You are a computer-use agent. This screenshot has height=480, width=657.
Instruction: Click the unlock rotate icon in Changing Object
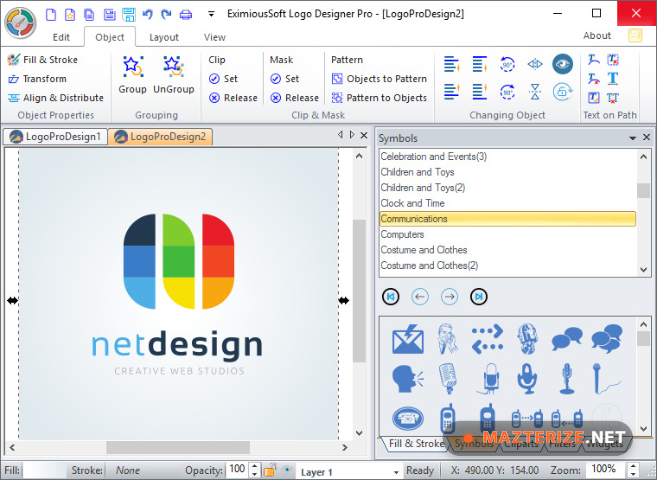click(x=562, y=92)
